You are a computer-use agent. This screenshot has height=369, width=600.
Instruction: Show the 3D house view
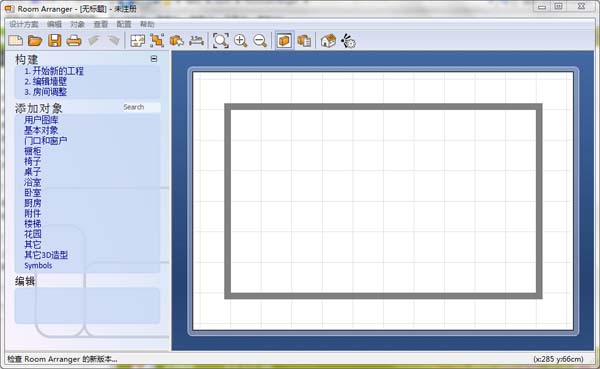tap(328, 41)
